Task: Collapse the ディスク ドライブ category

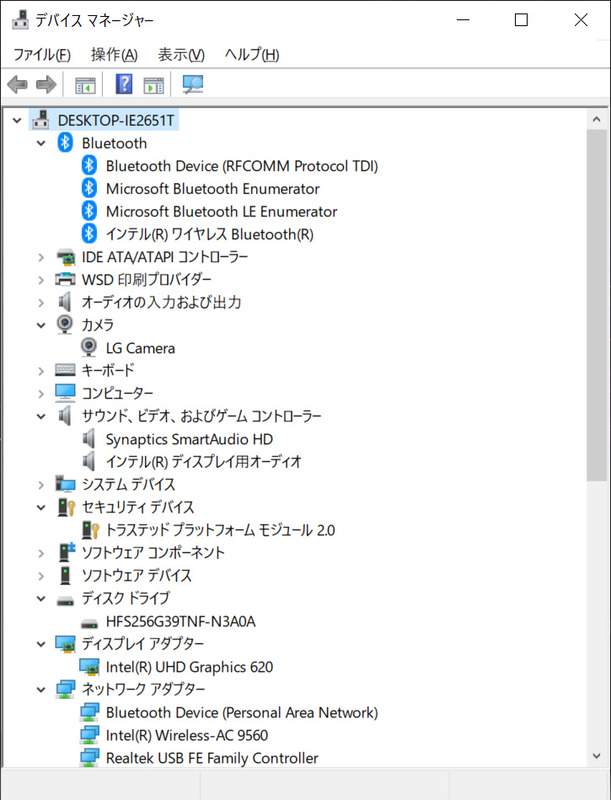Action: click(x=41, y=598)
